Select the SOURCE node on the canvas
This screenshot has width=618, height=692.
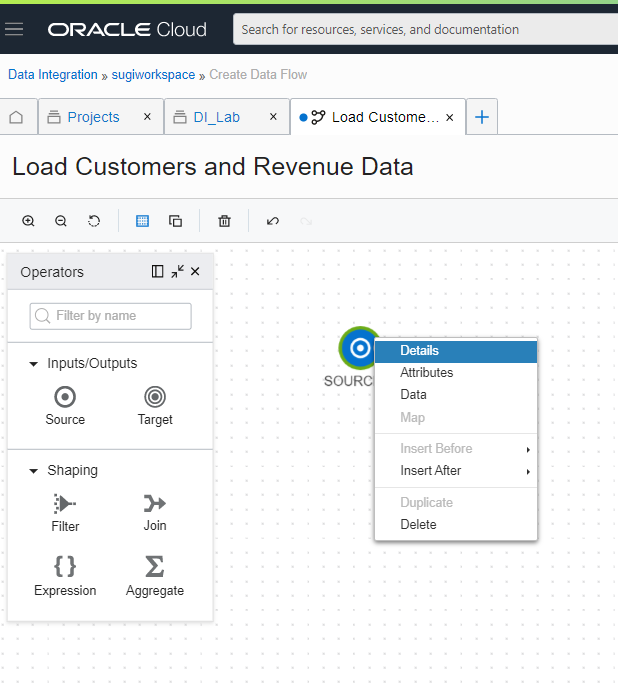click(x=360, y=348)
